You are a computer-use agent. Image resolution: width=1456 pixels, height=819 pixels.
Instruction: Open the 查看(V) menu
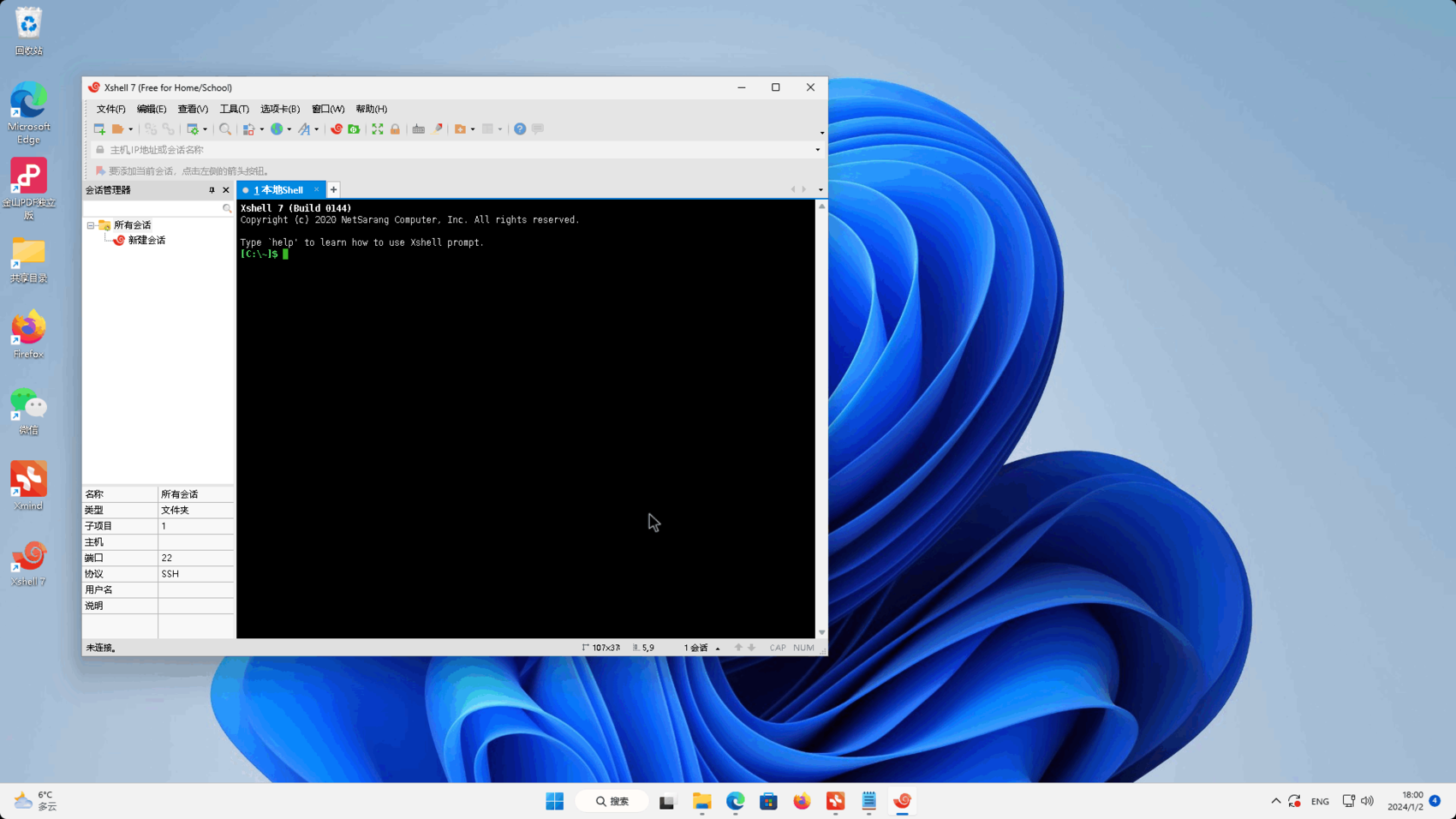click(x=193, y=109)
